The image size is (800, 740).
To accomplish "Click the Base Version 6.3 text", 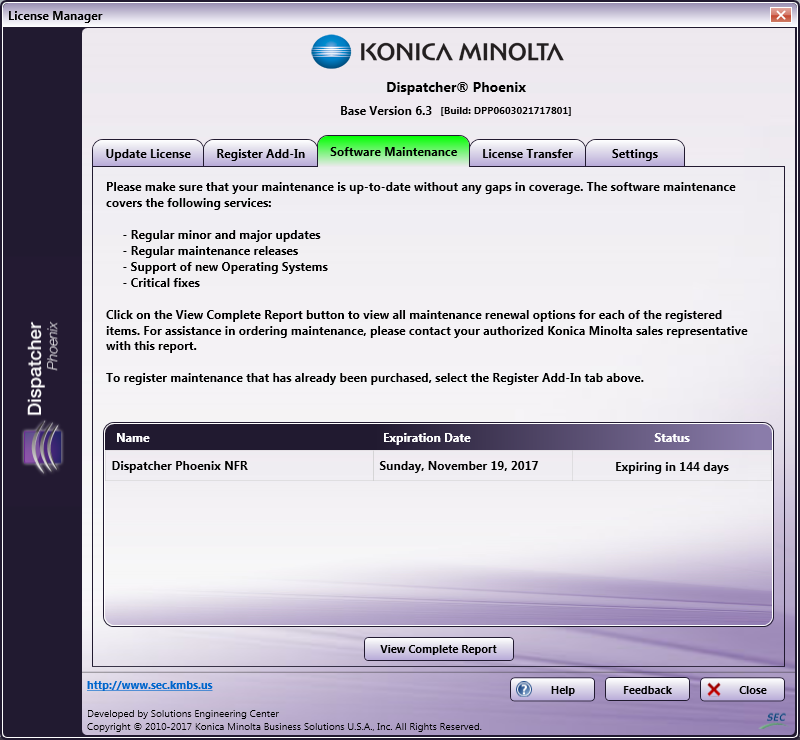I will pos(386,110).
